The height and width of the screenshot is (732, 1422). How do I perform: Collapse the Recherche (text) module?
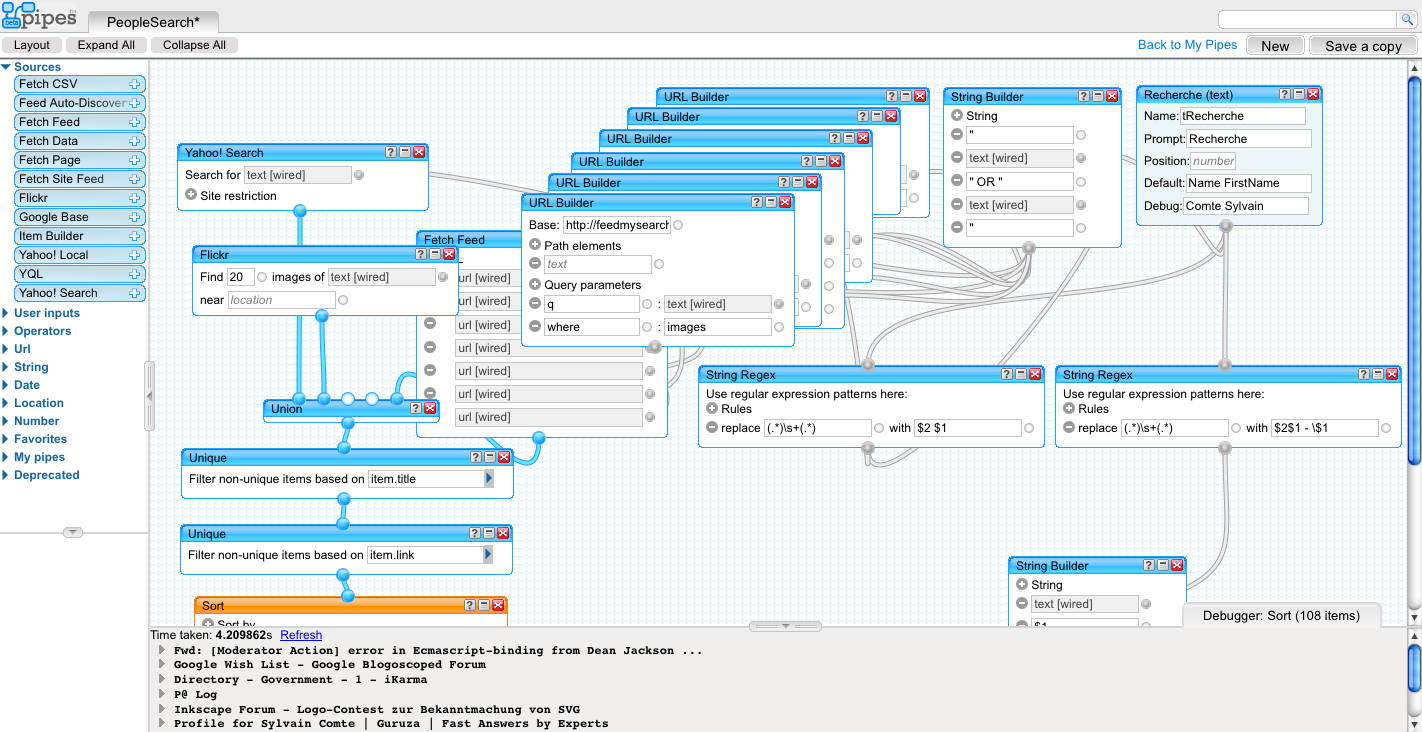(1299, 94)
